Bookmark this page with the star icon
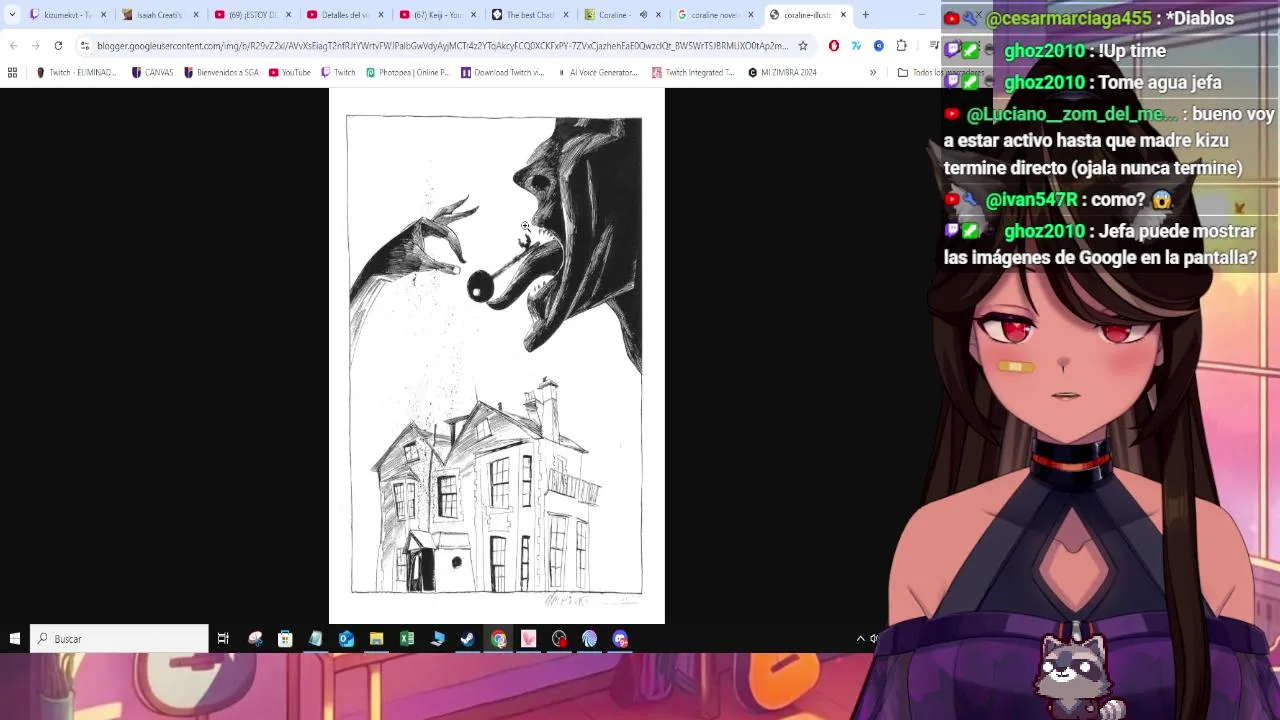Image resolution: width=1280 pixels, height=720 pixels. [802, 46]
